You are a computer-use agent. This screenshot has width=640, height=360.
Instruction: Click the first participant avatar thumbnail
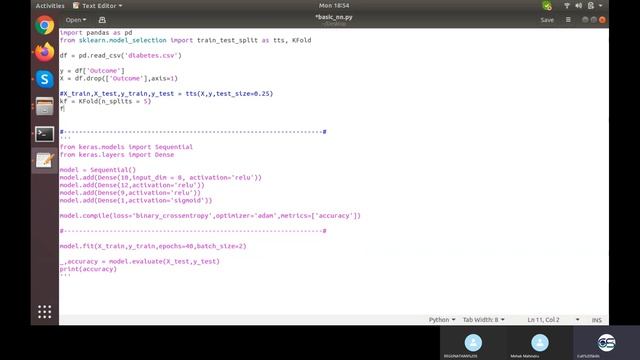click(x=473, y=343)
